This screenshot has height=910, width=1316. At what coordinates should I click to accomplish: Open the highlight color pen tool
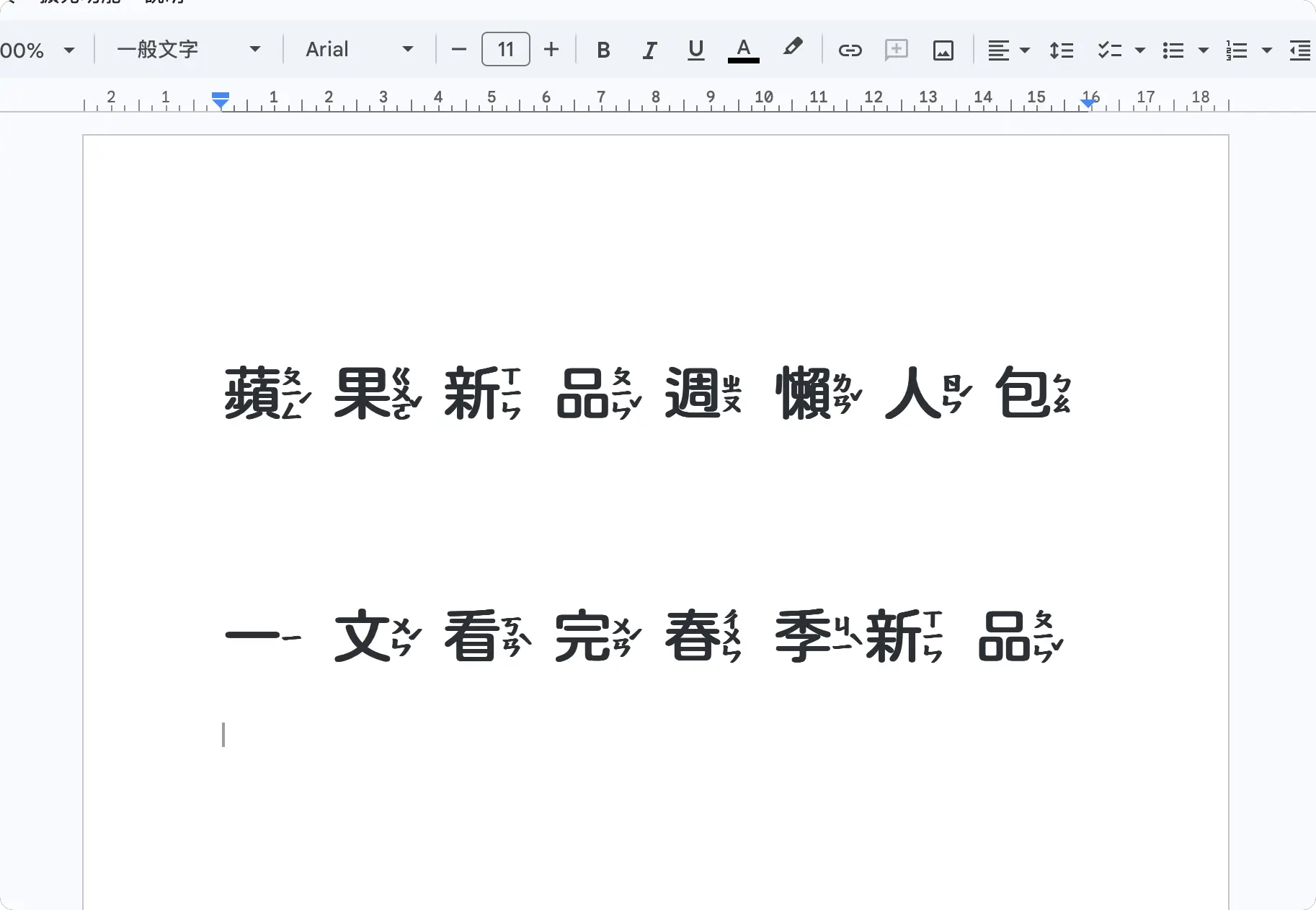tap(793, 48)
